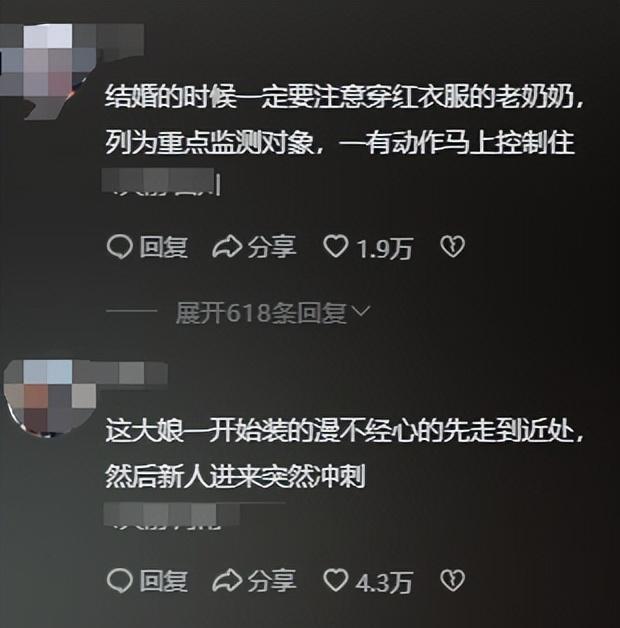The width and height of the screenshot is (620, 628).
Task: Tap the reply bubble icon under the 大娘 comment
Action: [x=119, y=581]
